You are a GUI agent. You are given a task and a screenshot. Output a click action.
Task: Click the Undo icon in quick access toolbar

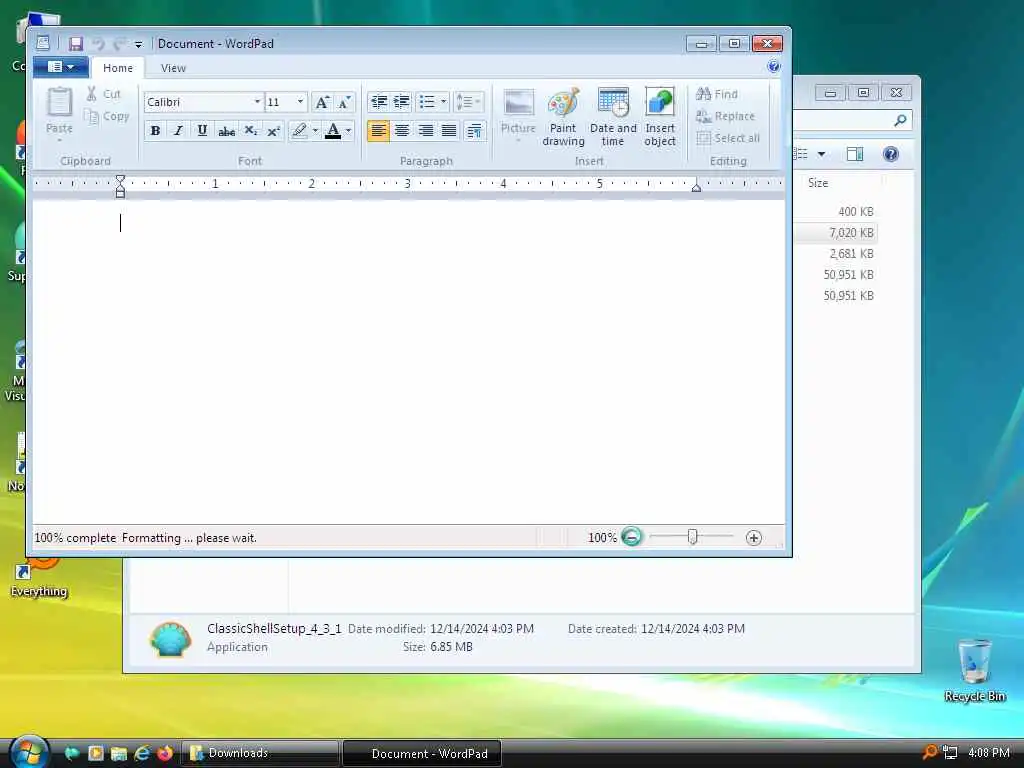pyautogui.click(x=99, y=44)
